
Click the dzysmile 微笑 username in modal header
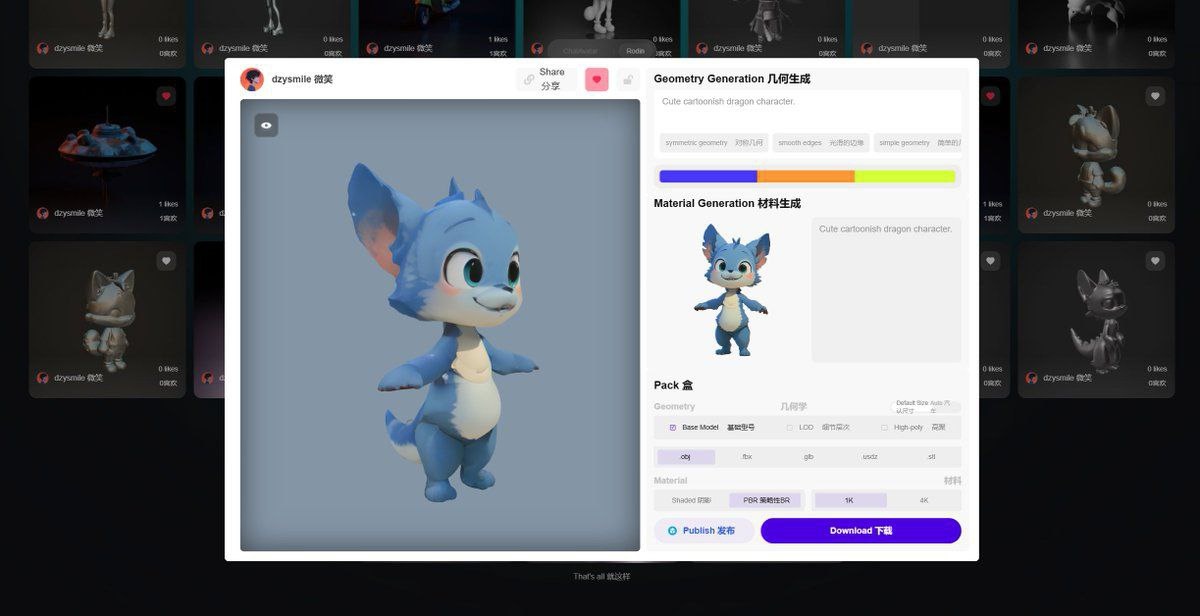[302, 79]
